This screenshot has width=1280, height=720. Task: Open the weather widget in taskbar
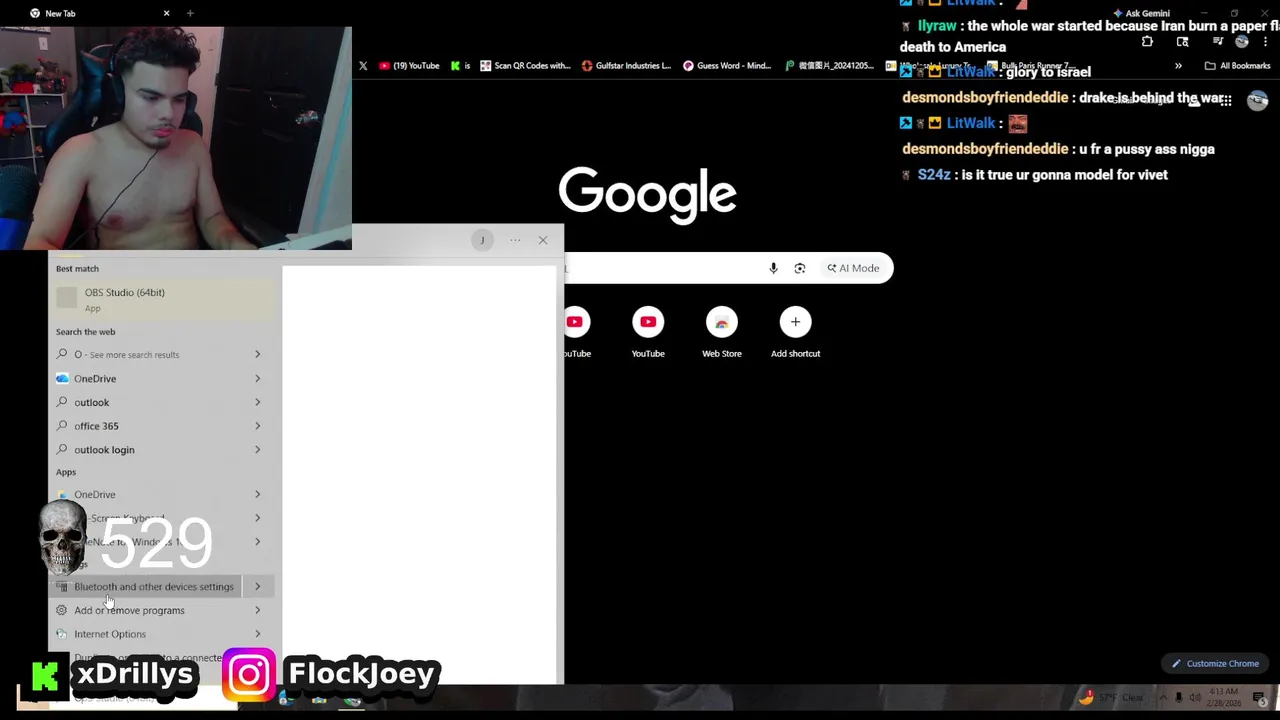click(x=1112, y=697)
